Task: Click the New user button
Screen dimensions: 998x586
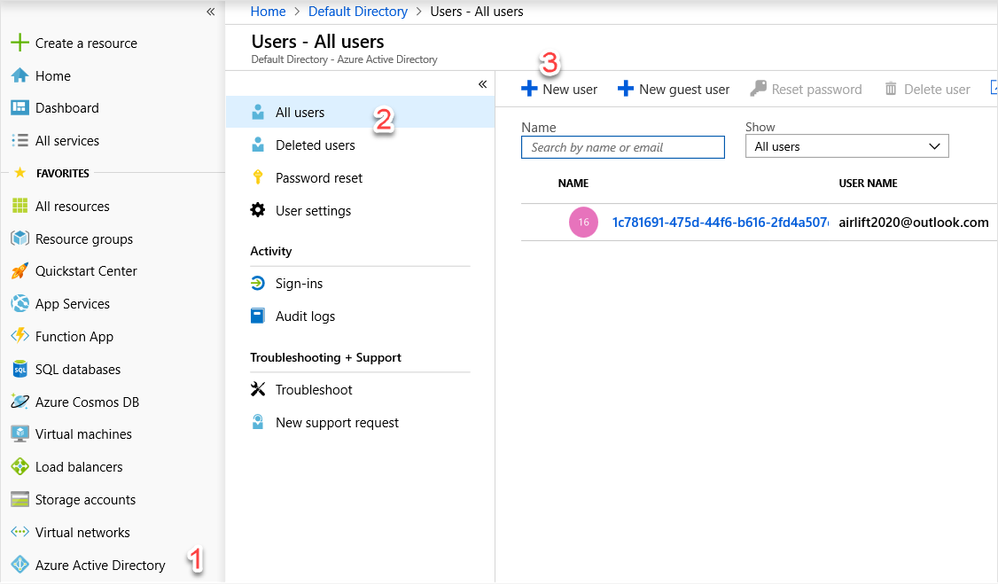Action: tap(559, 89)
